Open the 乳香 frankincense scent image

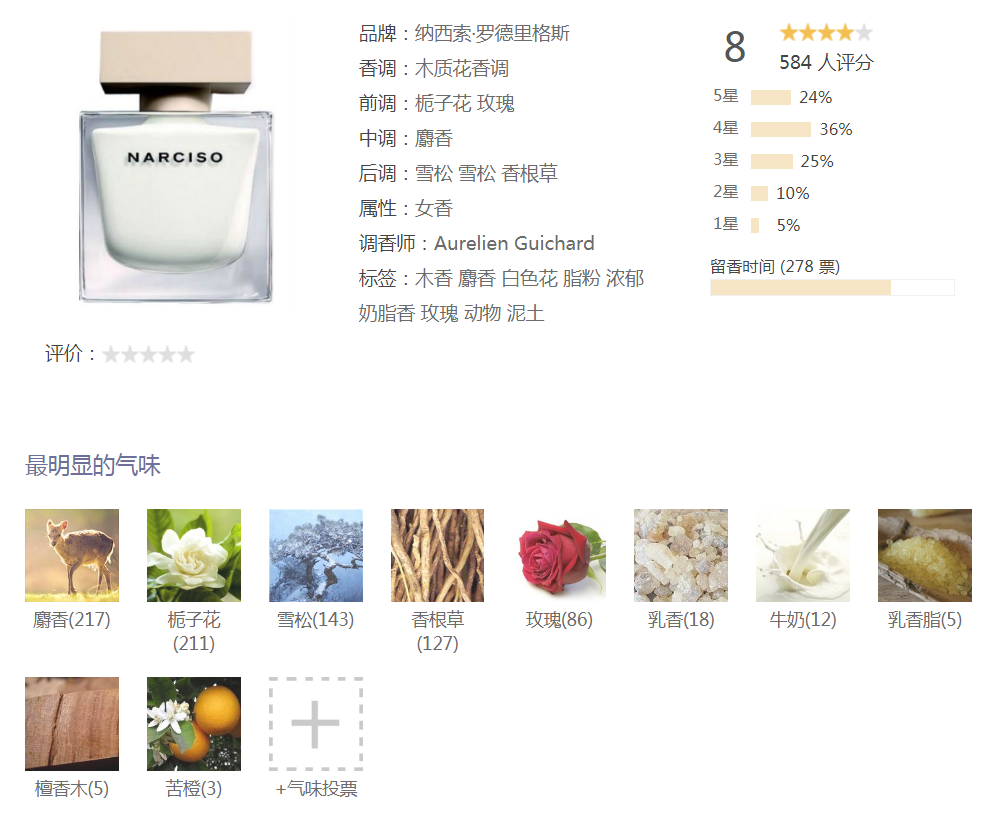point(681,555)
